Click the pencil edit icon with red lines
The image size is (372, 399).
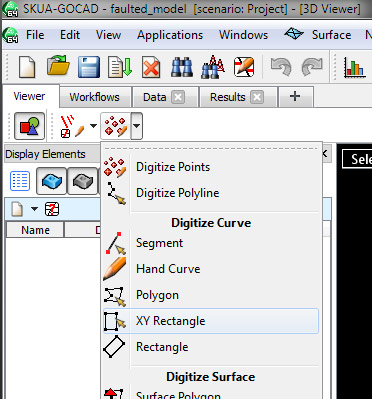tap(244, 67)
